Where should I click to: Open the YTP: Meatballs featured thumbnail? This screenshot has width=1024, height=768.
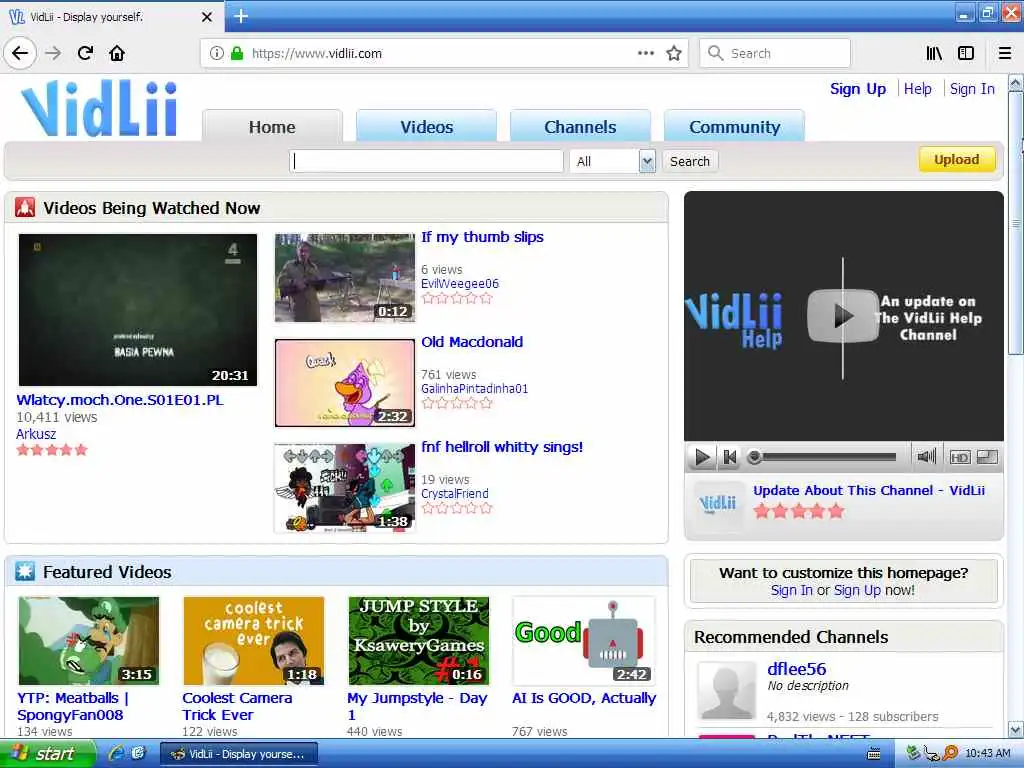click(x=89, y=641)
